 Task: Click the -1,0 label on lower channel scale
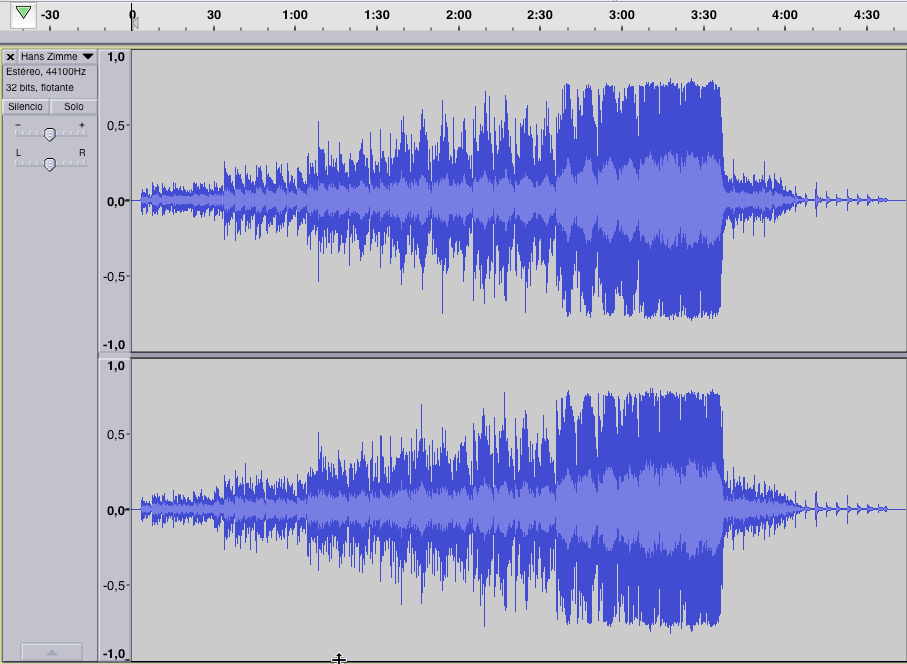[x=115, y=654]
